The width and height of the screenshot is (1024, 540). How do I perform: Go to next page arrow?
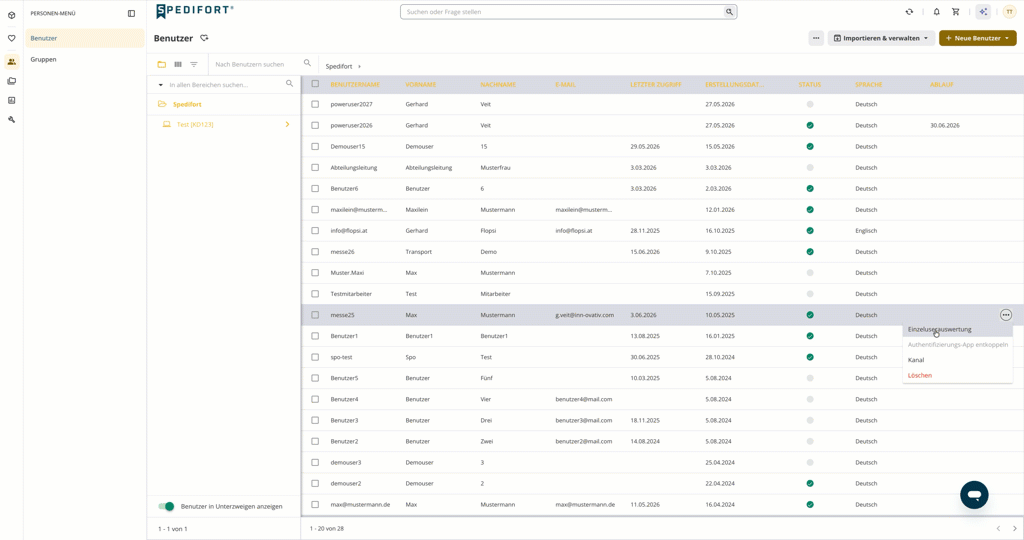tap(1014, 528)
